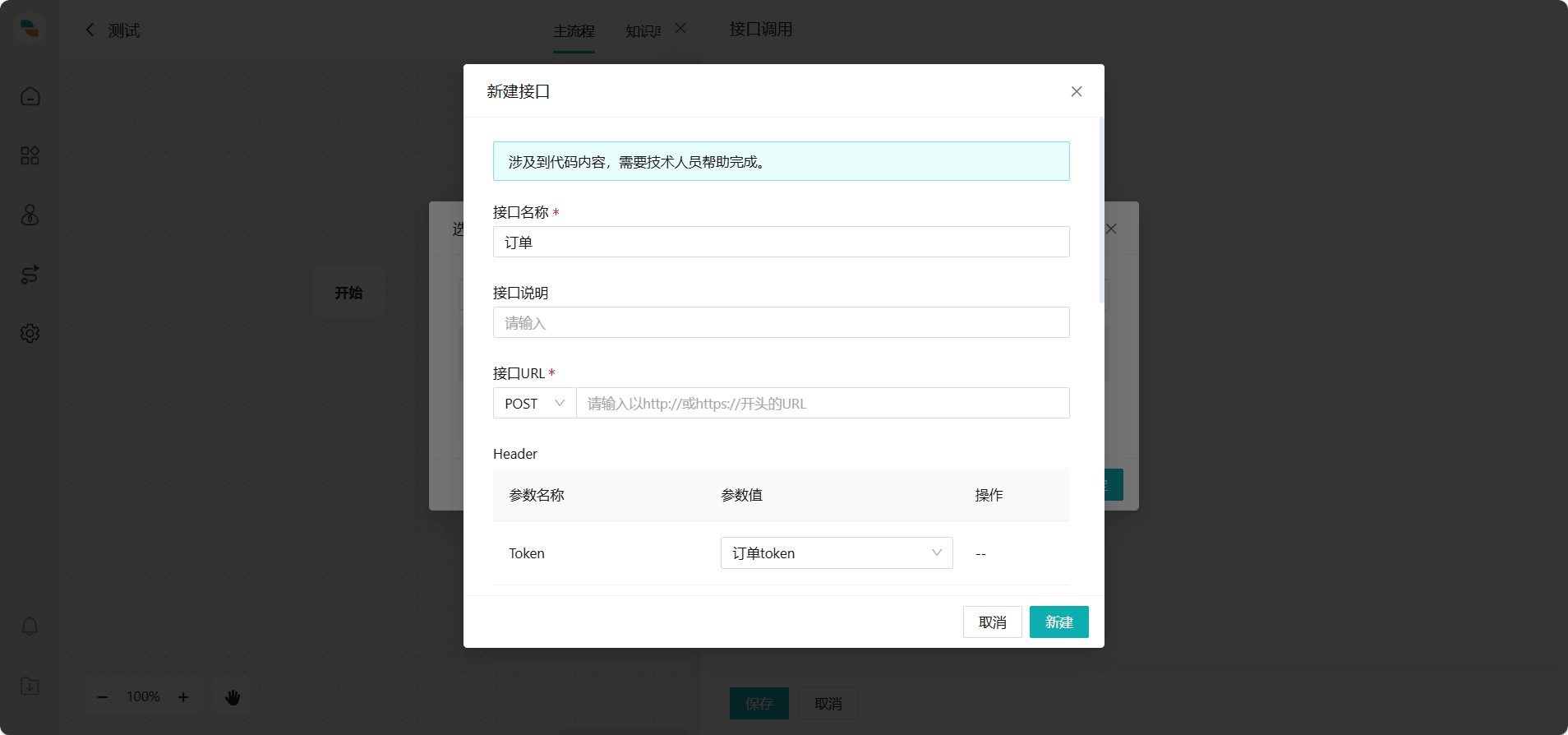Click the 取消 button in the dialog footer
1568x735 pixels.
(x=993, y=622)
